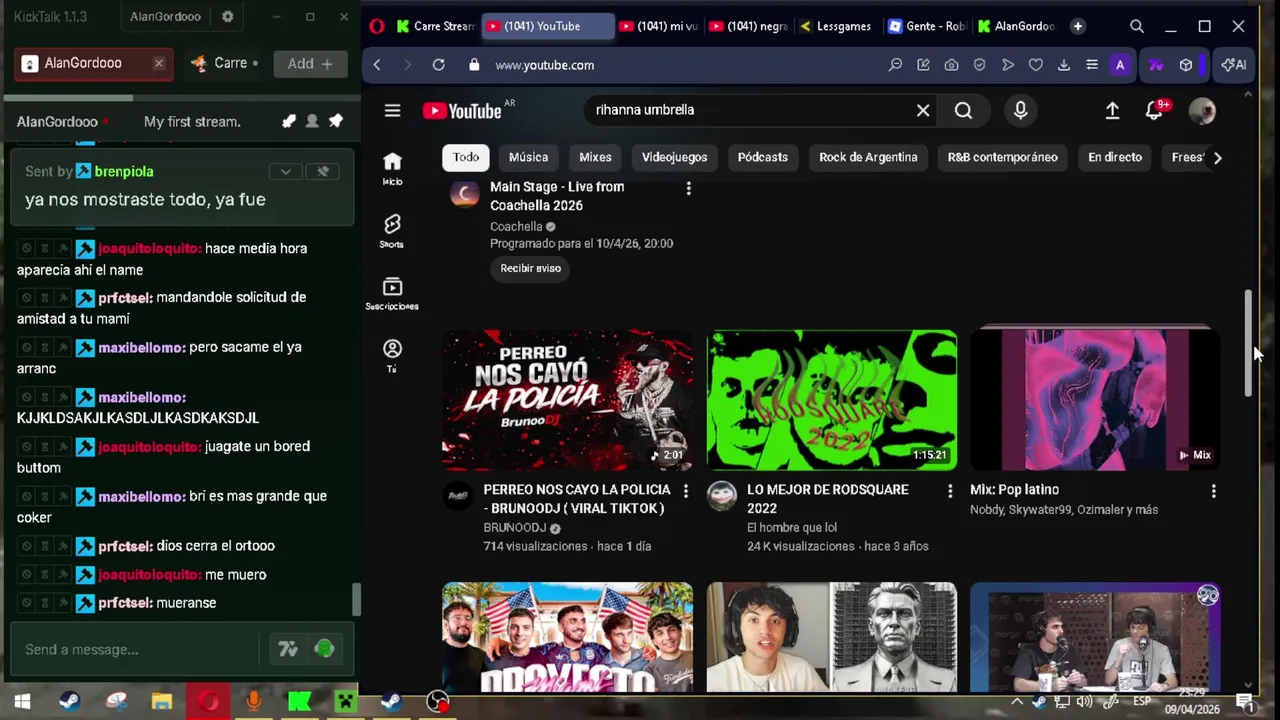Image resolution: width=1280 pixels, height=720 pixels.
Task: Switch to the Carre chat tab in KickTalk
Action: (224, 63)
